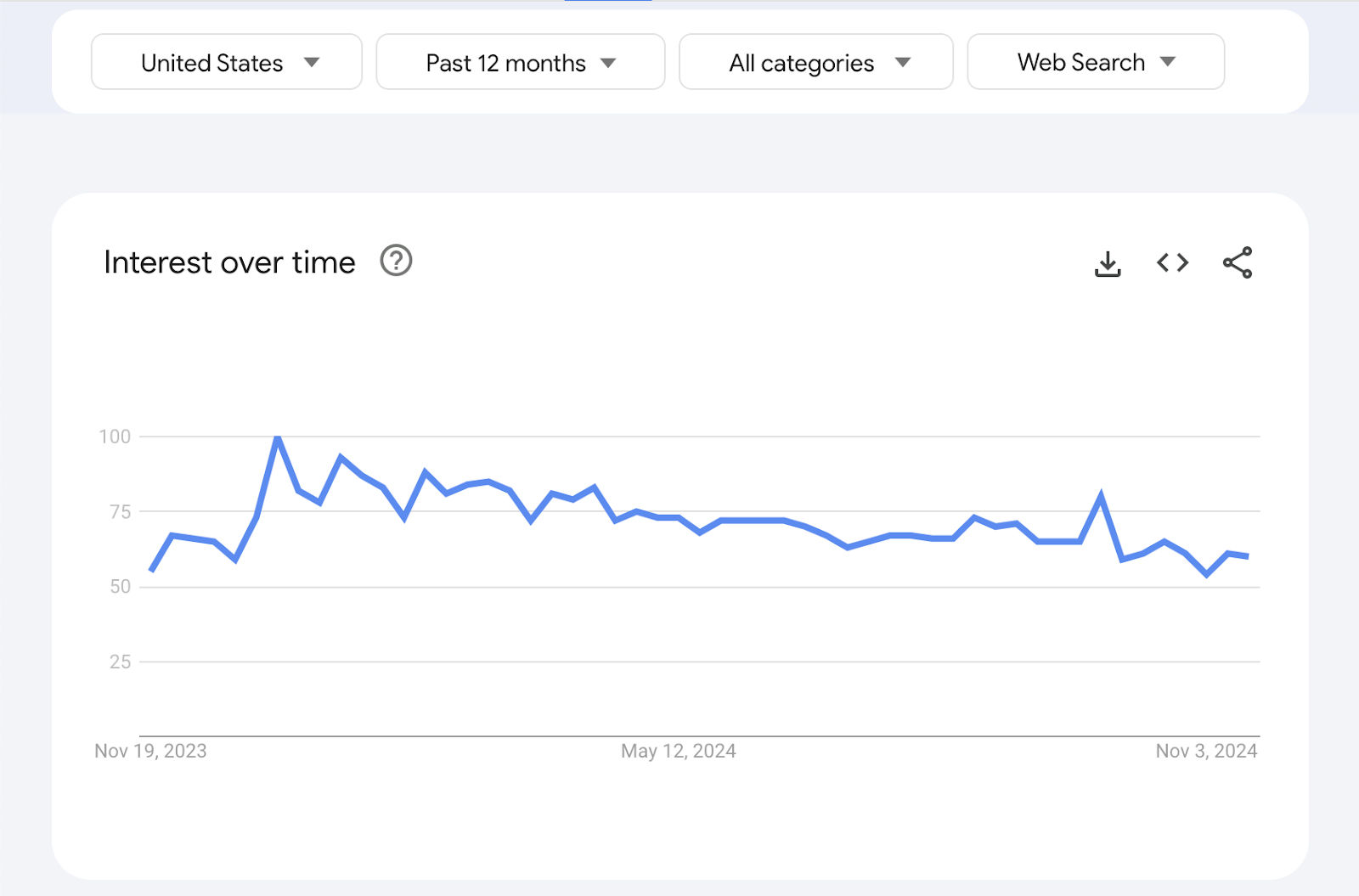1359x896 pixels.
Task: Open the All categories dropdown
Action: pyautogui.click(x=816, y=62)
